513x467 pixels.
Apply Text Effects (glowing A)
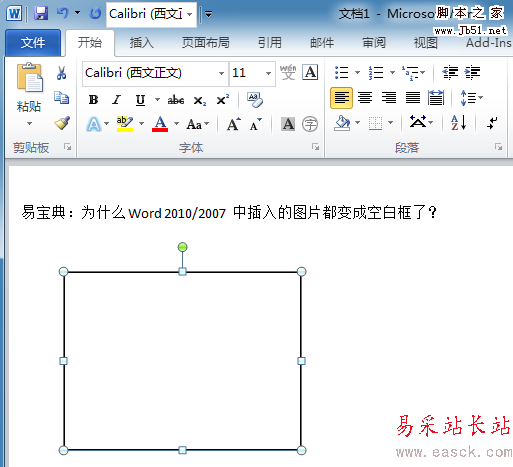(94, 124)
